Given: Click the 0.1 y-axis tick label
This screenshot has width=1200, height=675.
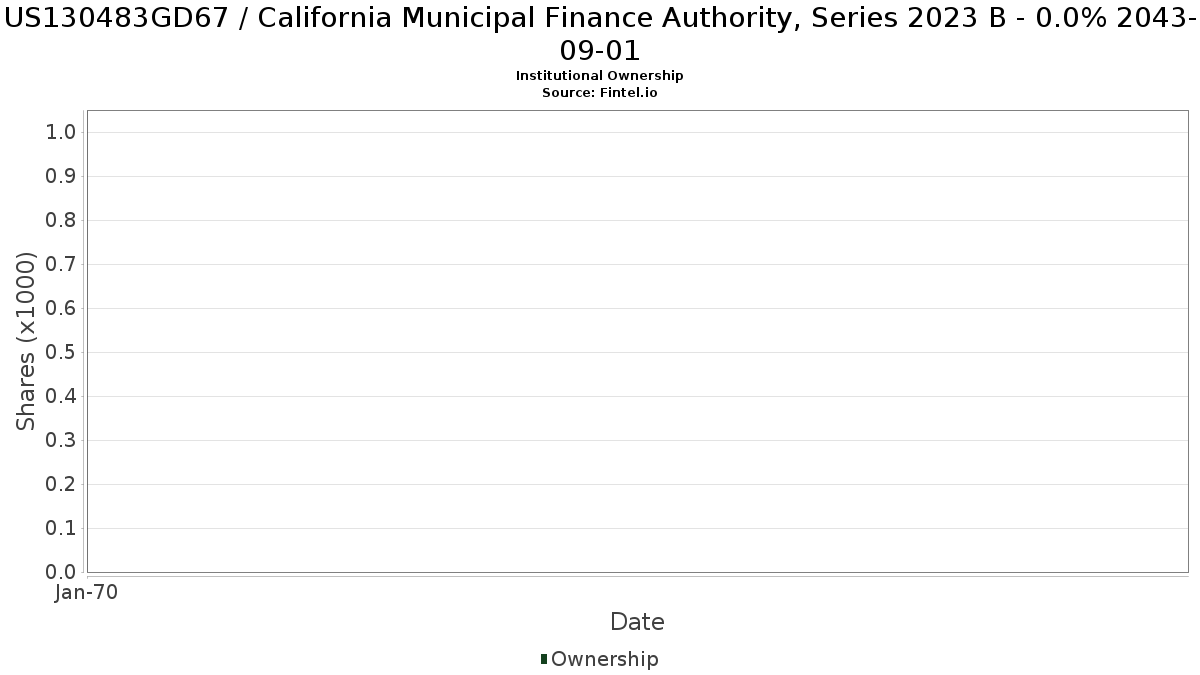Looking at the screenshot, I should pos(61,528).
